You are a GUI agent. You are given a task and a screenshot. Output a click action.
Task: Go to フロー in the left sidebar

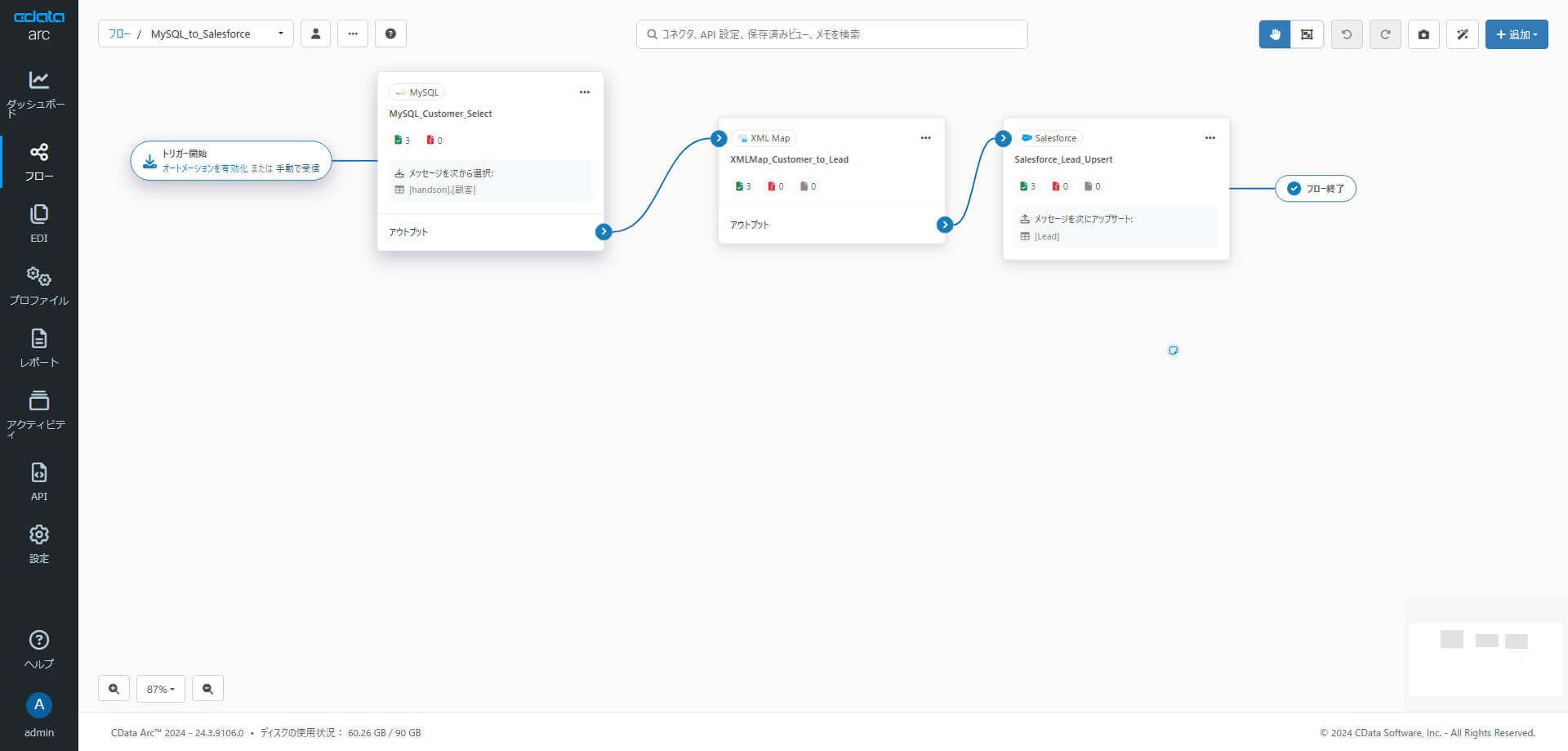38,162
